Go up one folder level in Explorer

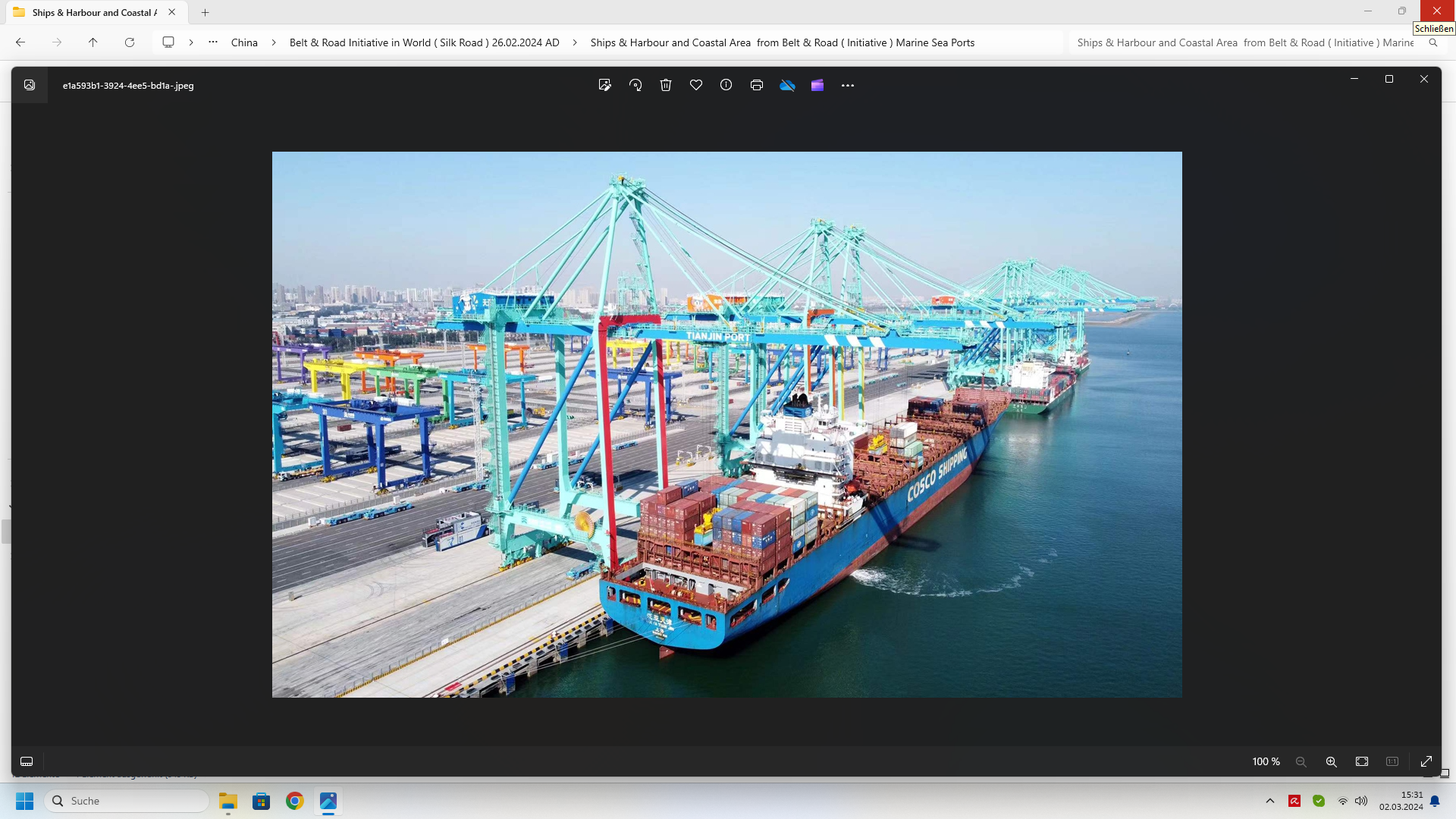[93, 42]
